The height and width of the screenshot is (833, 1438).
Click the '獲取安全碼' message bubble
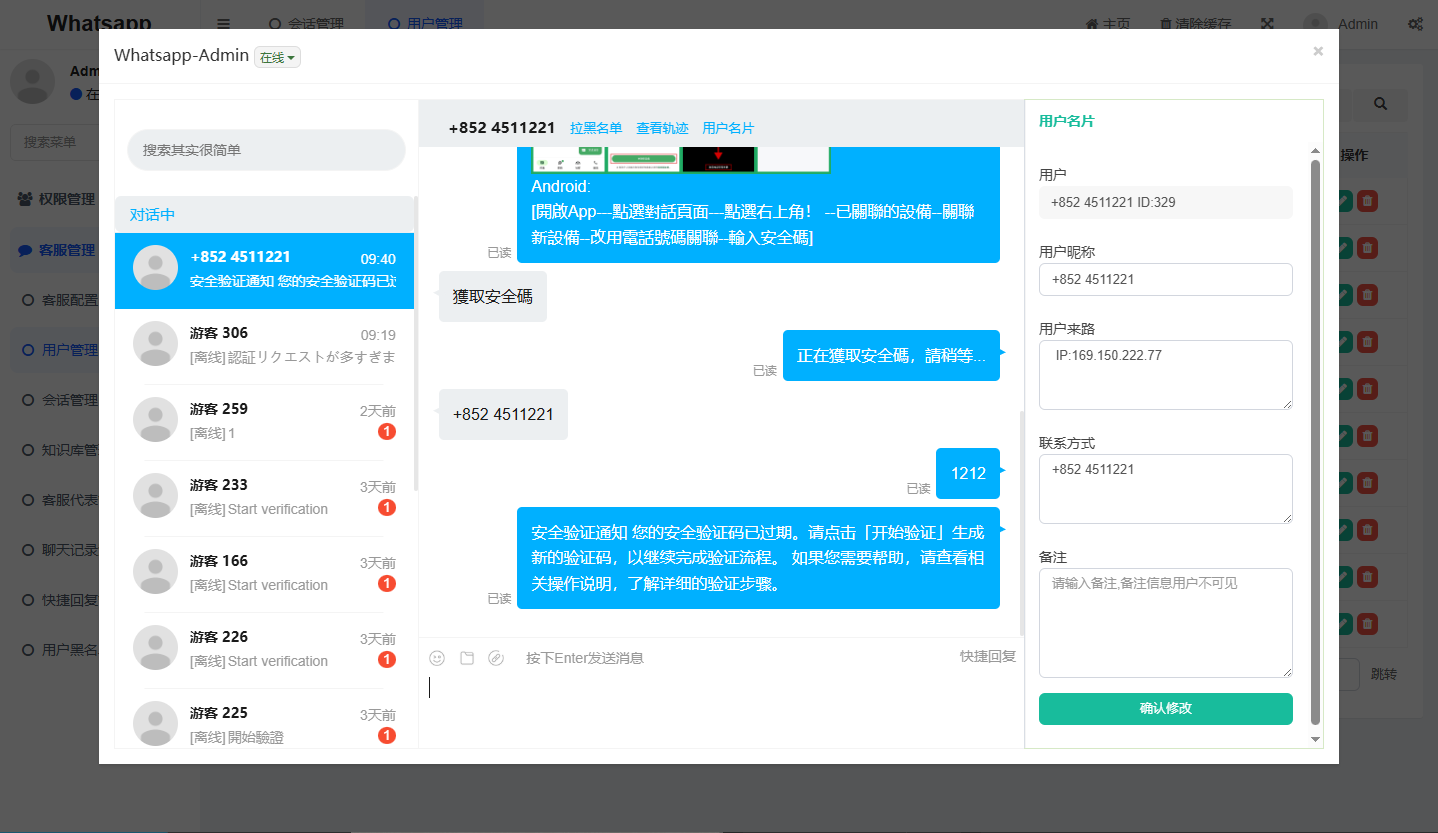point(493,297)
